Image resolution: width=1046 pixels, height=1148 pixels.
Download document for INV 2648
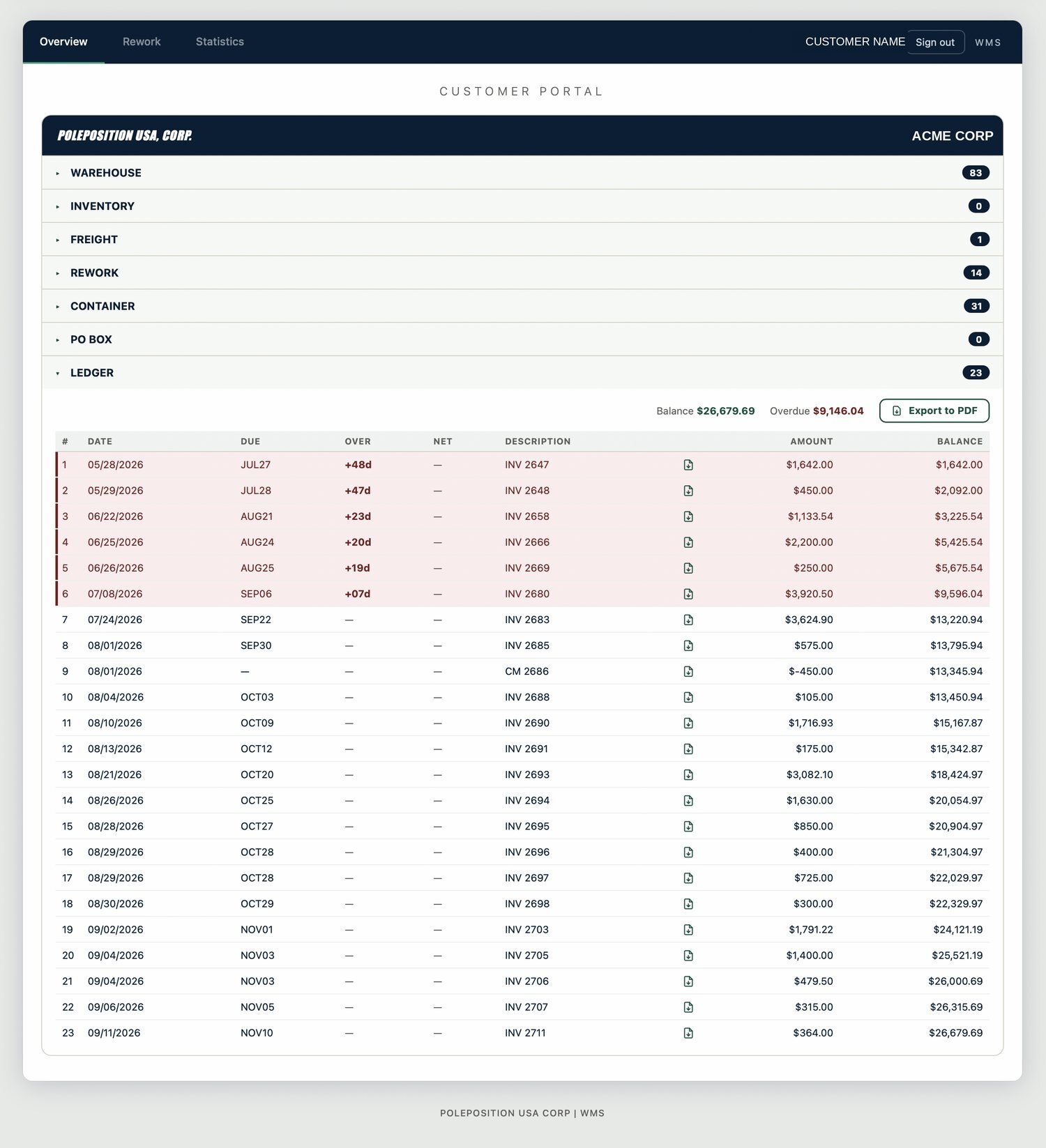click(688, 491)
